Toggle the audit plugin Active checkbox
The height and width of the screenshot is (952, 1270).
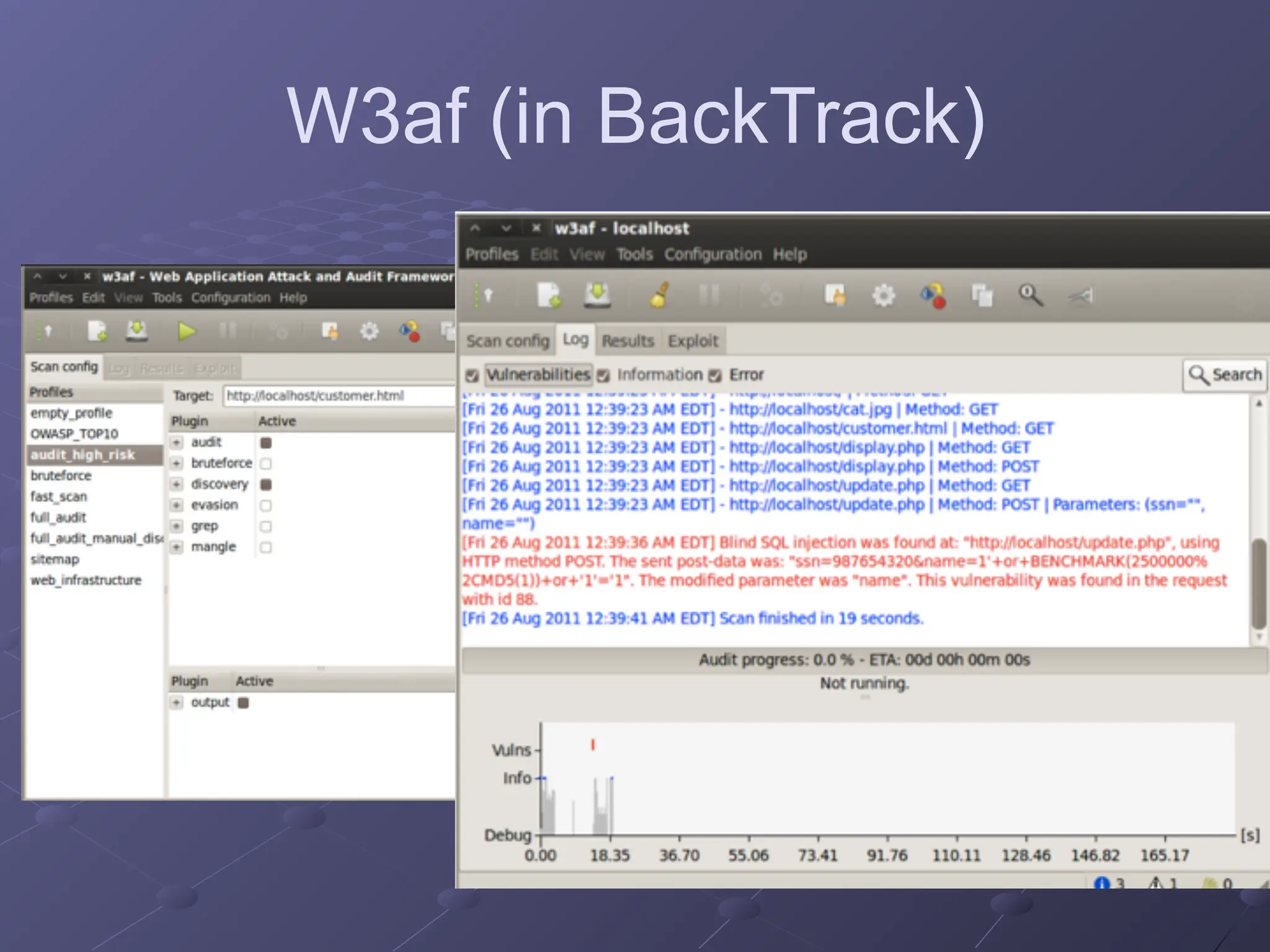(266, 443)
